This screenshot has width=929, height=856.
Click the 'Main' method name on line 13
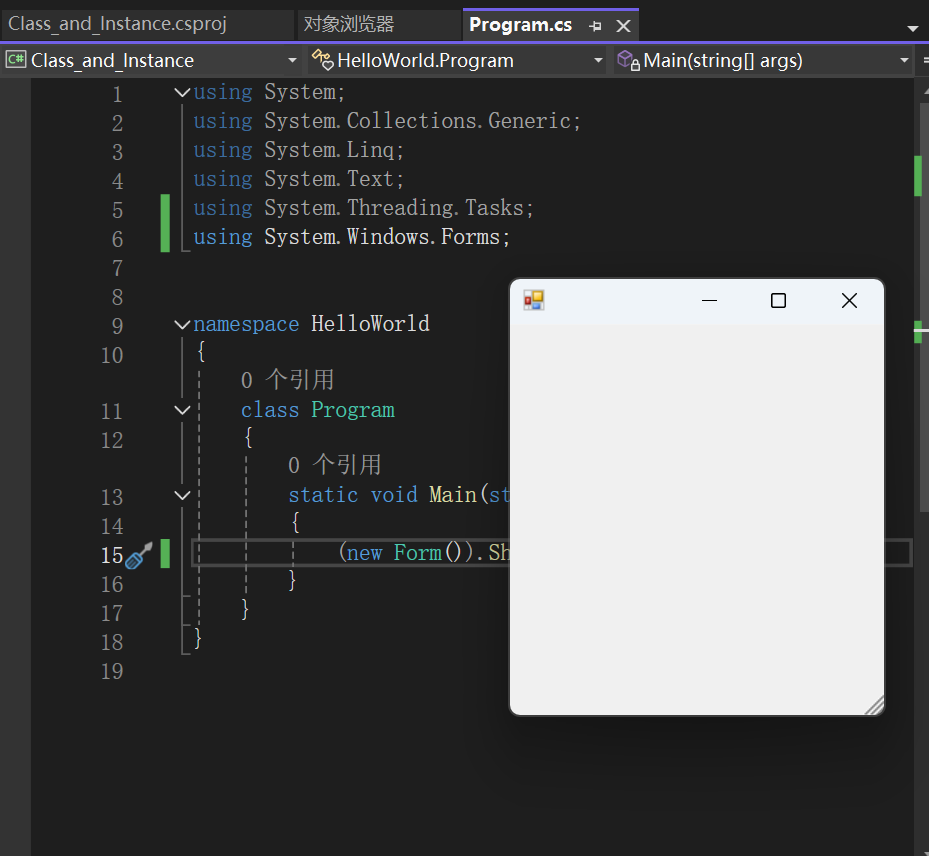click(x=453, y=495)
